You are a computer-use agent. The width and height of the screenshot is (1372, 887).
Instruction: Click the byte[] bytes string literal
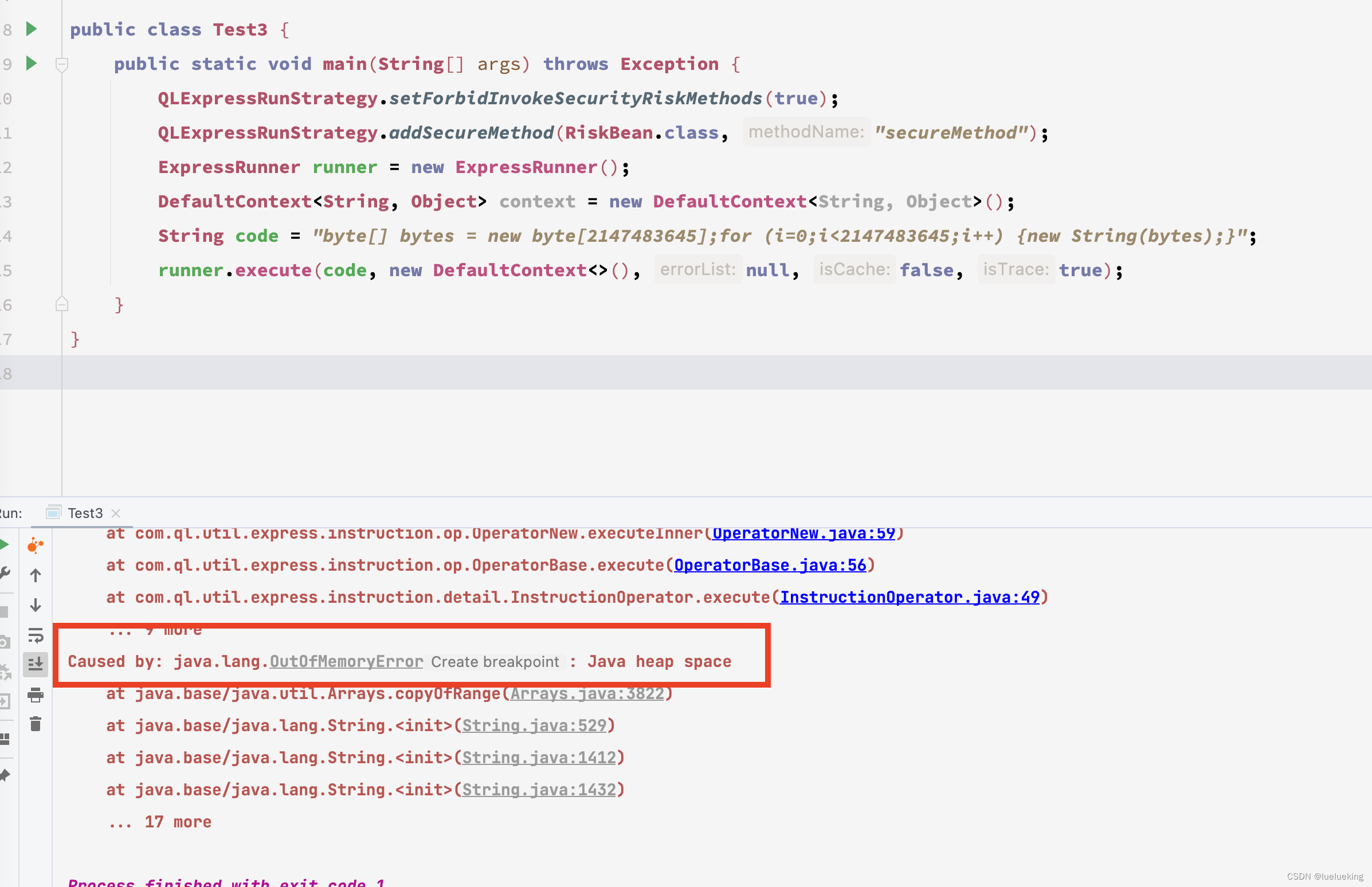[780, 236]
